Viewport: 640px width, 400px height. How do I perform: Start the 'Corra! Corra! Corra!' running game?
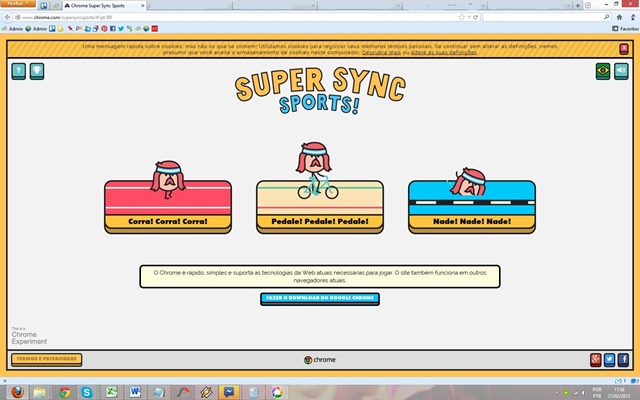pyautogui.click(x=168, y=207)
